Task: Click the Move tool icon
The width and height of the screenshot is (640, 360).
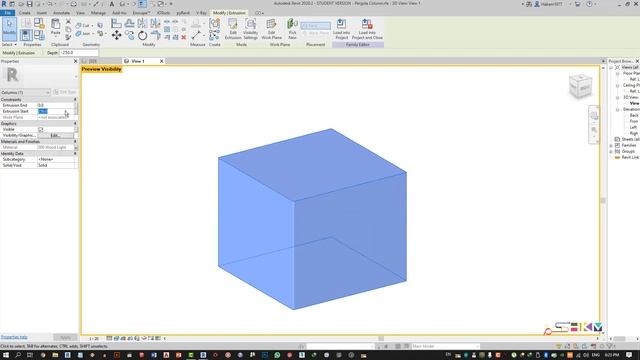Action: click(116, 36)
